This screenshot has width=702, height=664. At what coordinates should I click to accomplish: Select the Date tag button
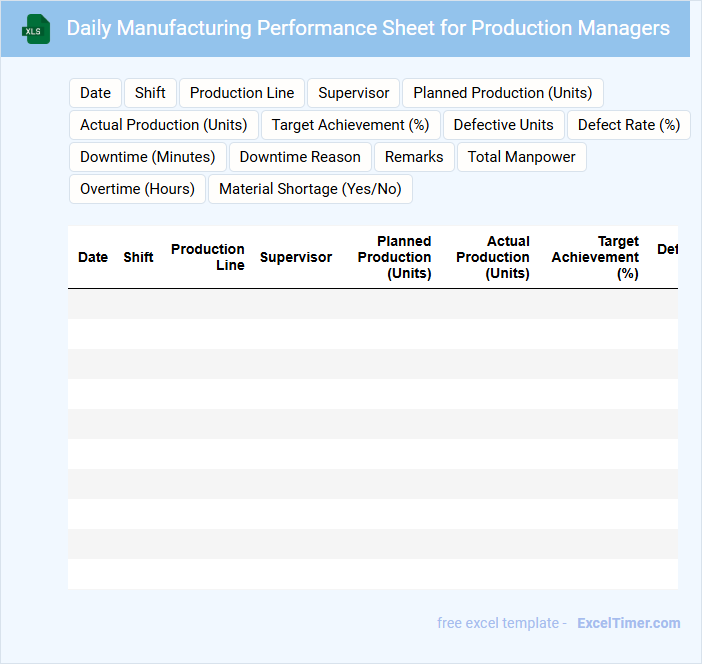(95, 93)
